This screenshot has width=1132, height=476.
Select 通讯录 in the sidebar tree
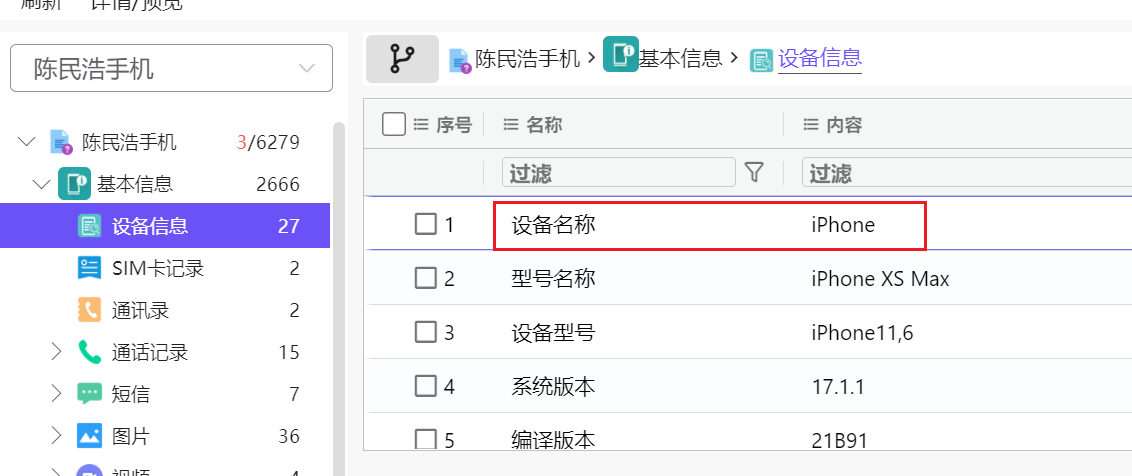click(x=140, y=310)
